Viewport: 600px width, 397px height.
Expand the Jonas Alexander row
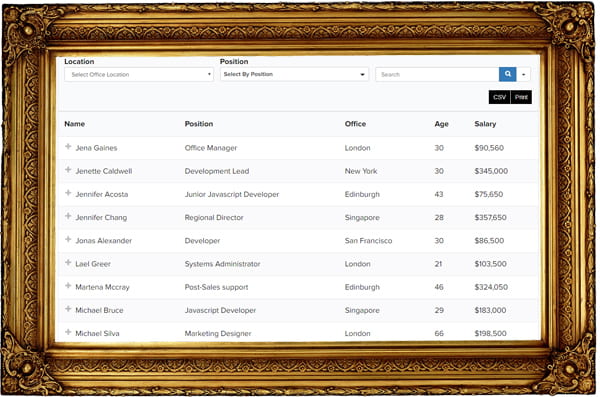[x=68, y=239]
